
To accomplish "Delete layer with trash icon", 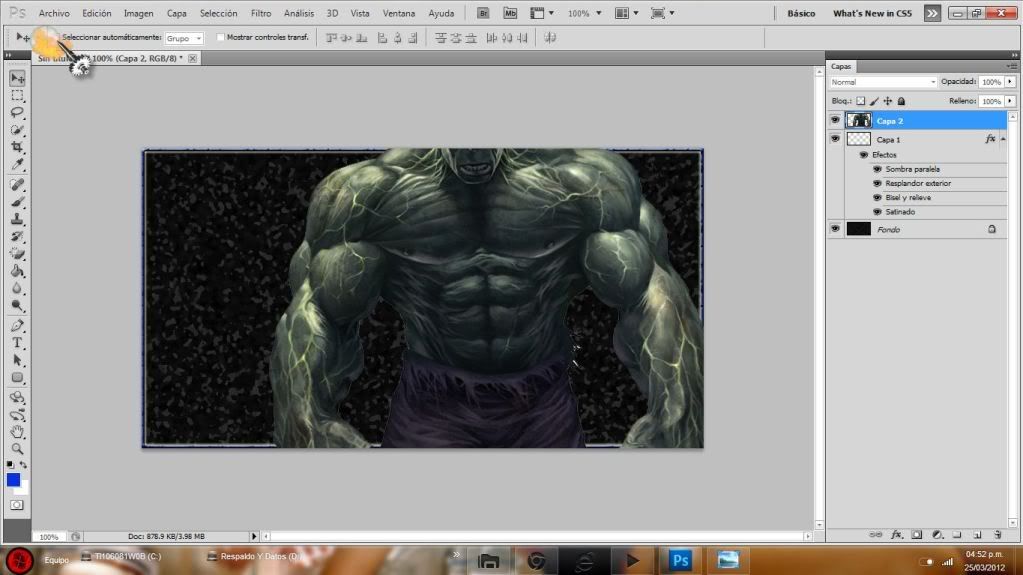I will pos(998,535).
